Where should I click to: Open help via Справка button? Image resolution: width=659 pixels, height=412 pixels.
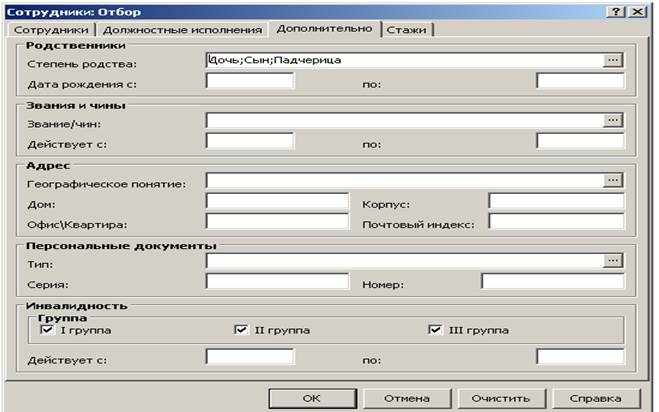595,398
